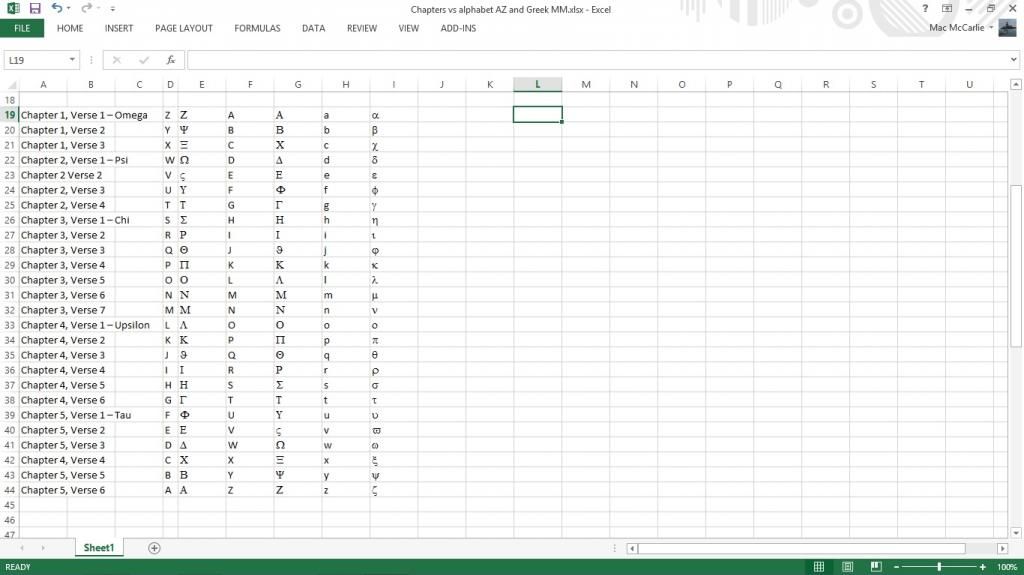Switch to Normal view in status bar
This screenshot has width=1024, height=575.
819,567
